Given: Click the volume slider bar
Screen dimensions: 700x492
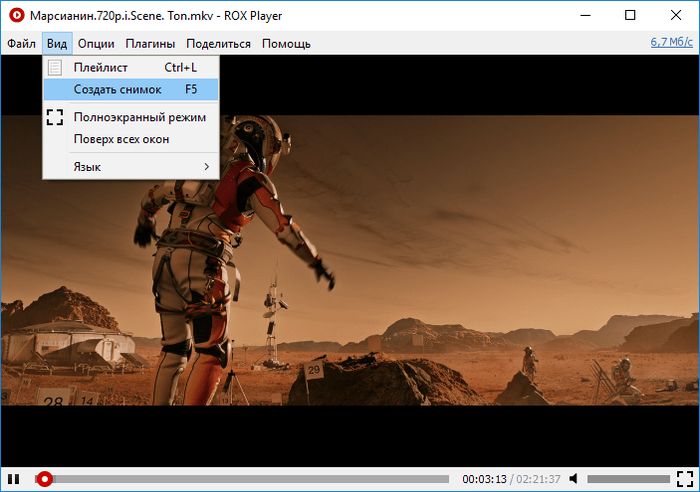Looking at the screenshot, I should (x=627, y=479).
